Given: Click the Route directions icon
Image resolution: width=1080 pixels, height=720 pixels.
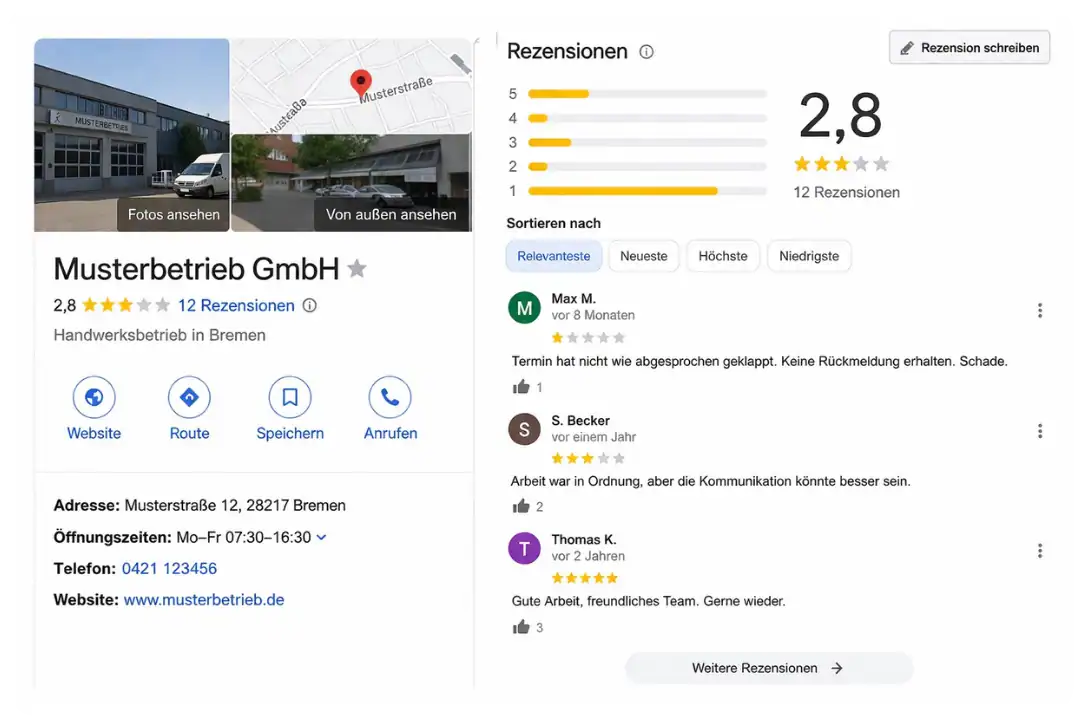Looking at the screenshot, I should pyautogui.click(x=189, y=397).
